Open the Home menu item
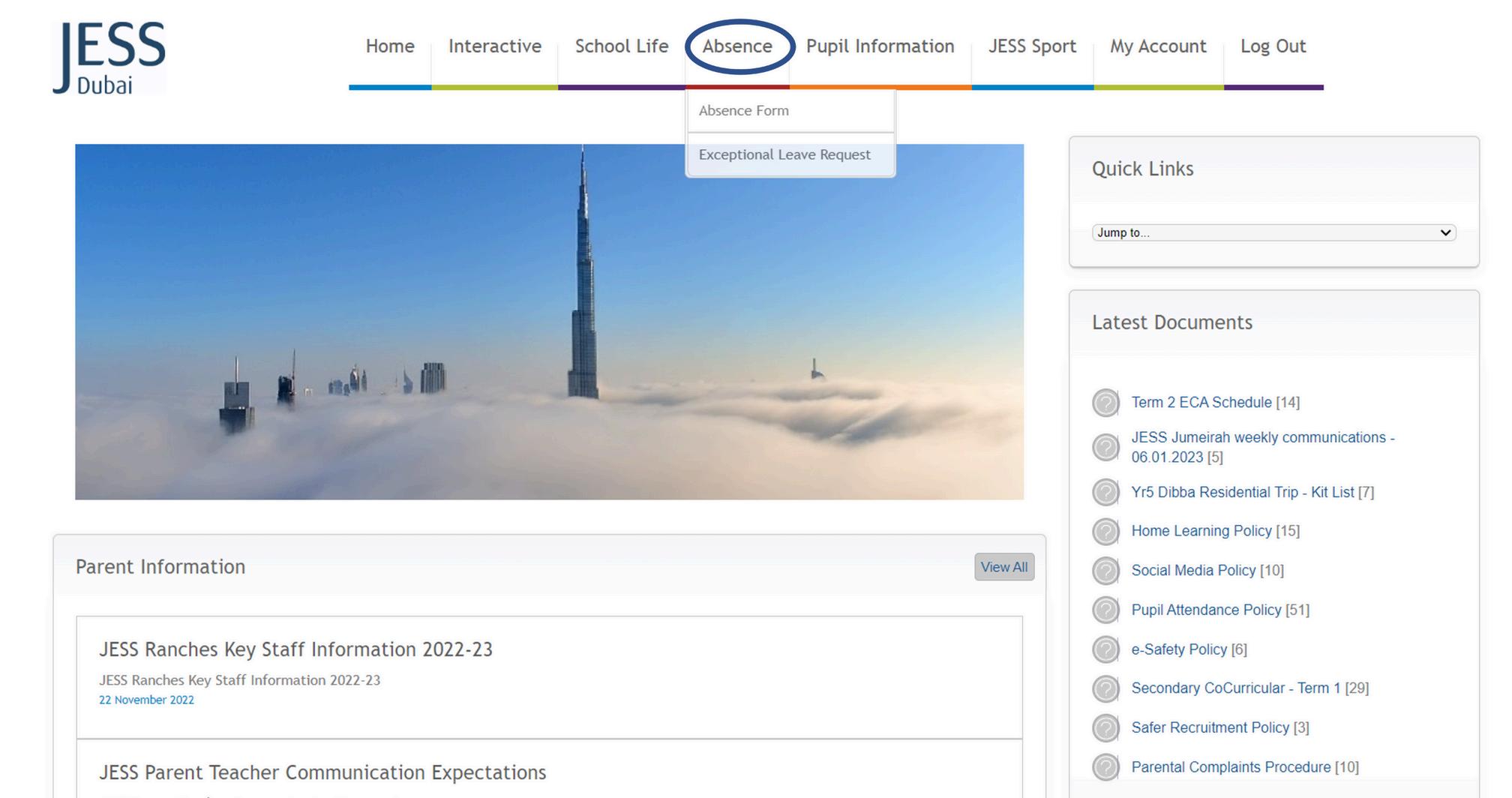The width and height of the screenshot is (1512, 798). (x=390, y=46)
